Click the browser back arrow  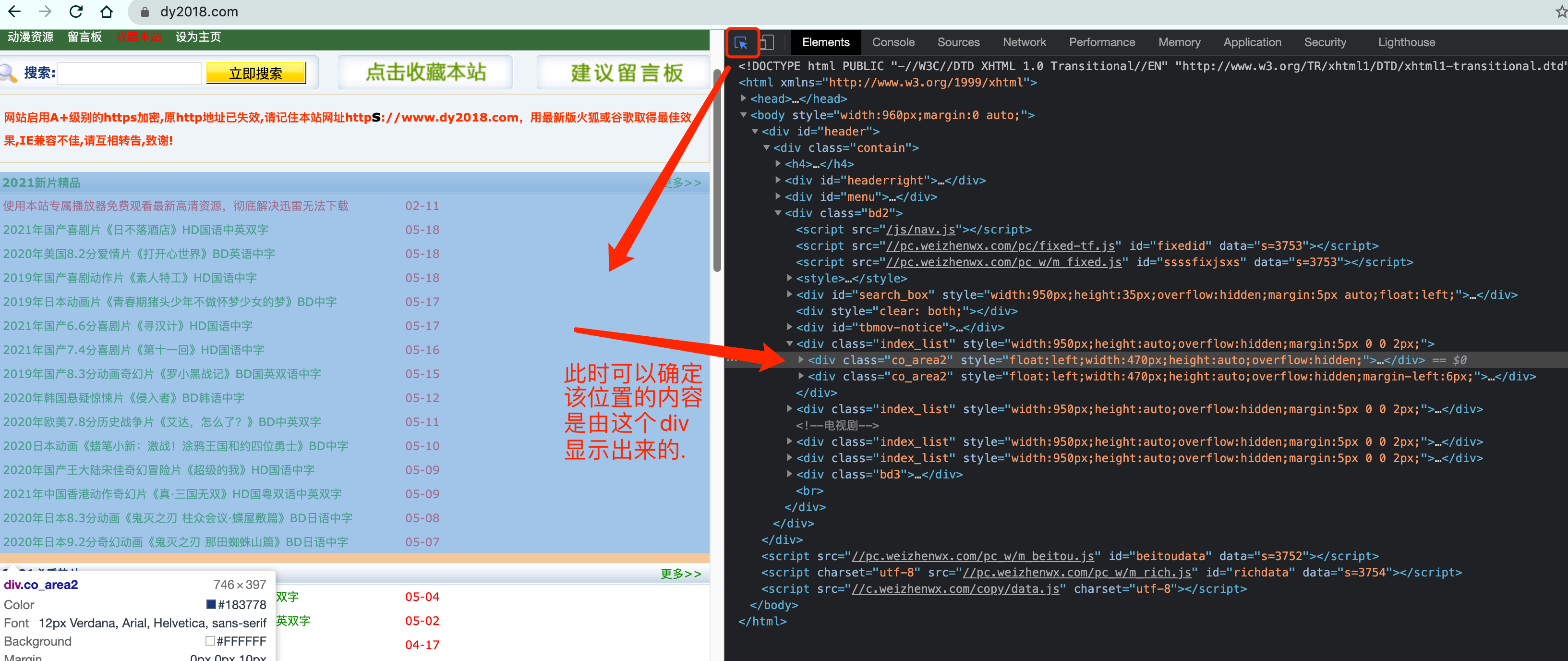tap(14, 12)
